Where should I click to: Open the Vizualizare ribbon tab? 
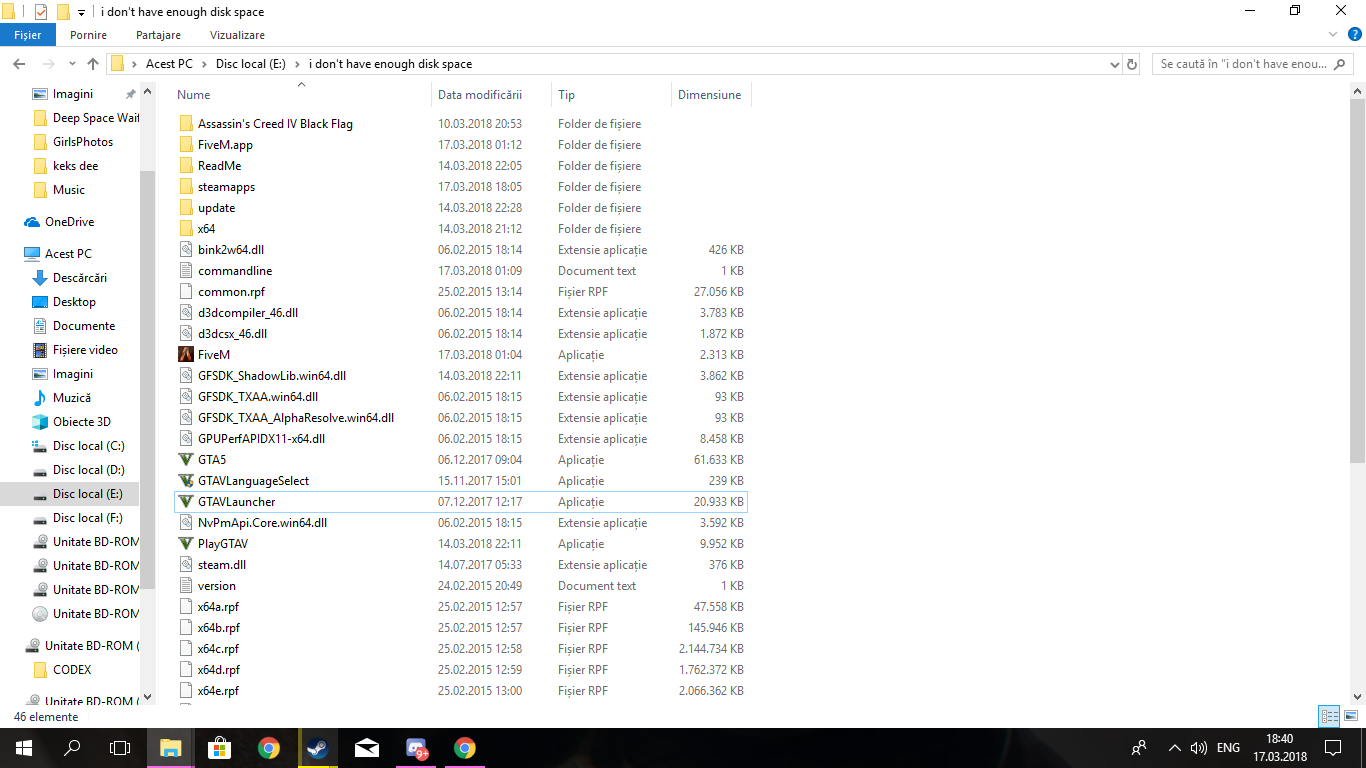(238, 35)
